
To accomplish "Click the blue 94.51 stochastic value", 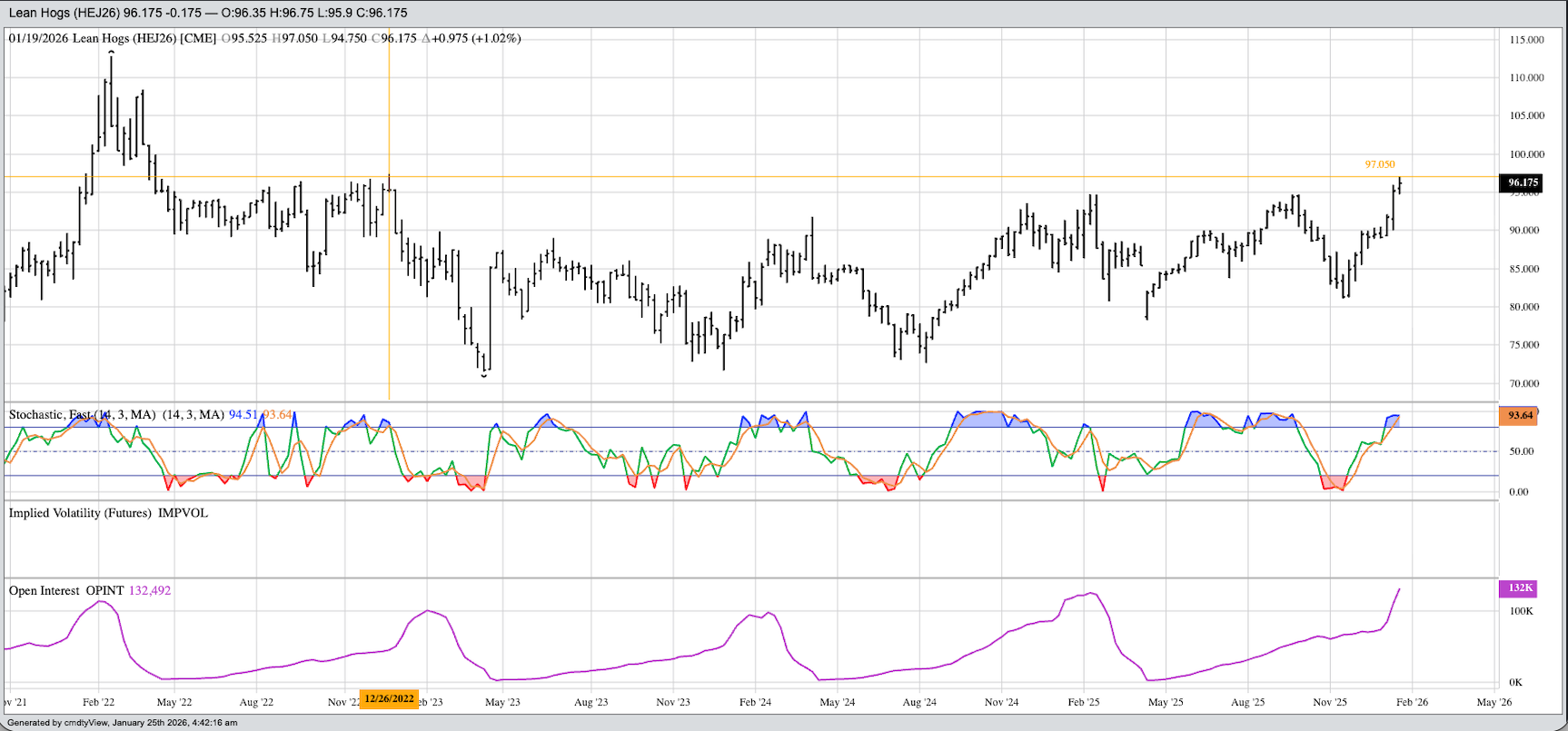I will [x=243, y=415].
